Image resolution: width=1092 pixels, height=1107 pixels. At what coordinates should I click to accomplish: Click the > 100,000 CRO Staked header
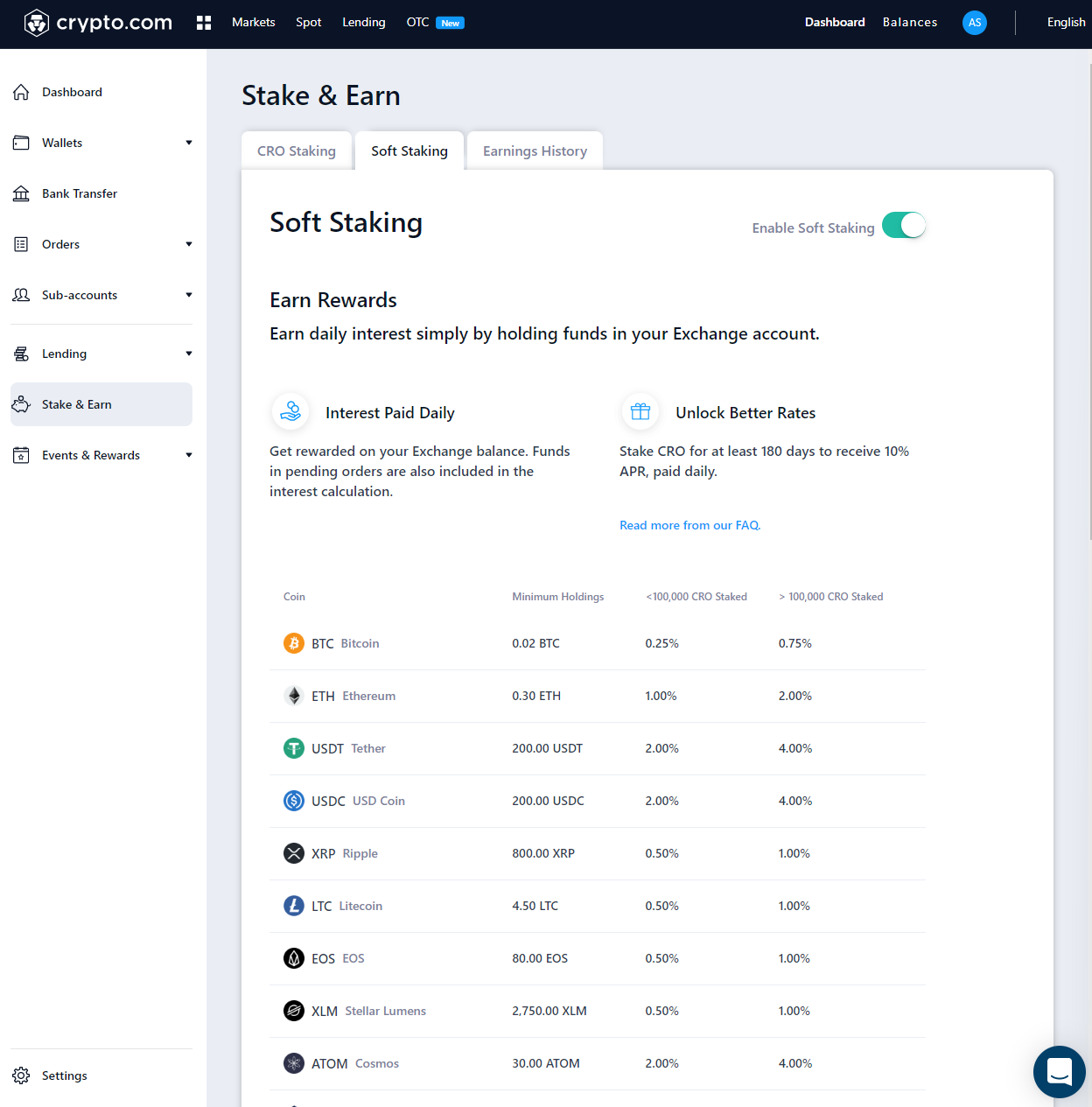[831, 597]
